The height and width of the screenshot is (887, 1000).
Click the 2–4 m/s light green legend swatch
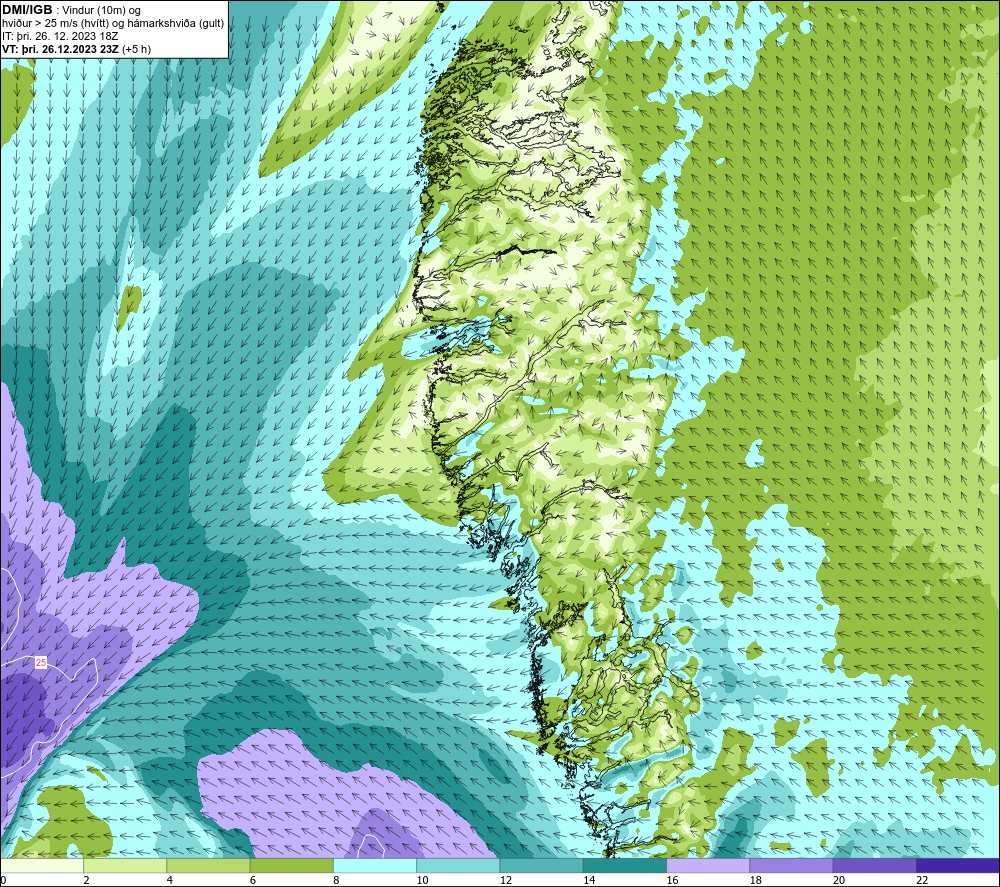pyautogui.click(x=125, y=865)
